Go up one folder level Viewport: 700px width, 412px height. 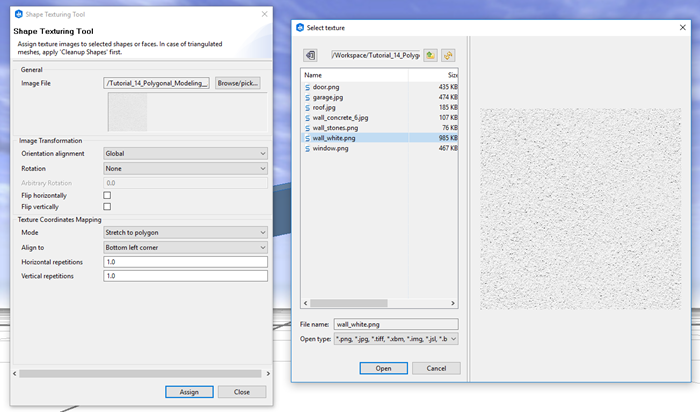(430, 54)
